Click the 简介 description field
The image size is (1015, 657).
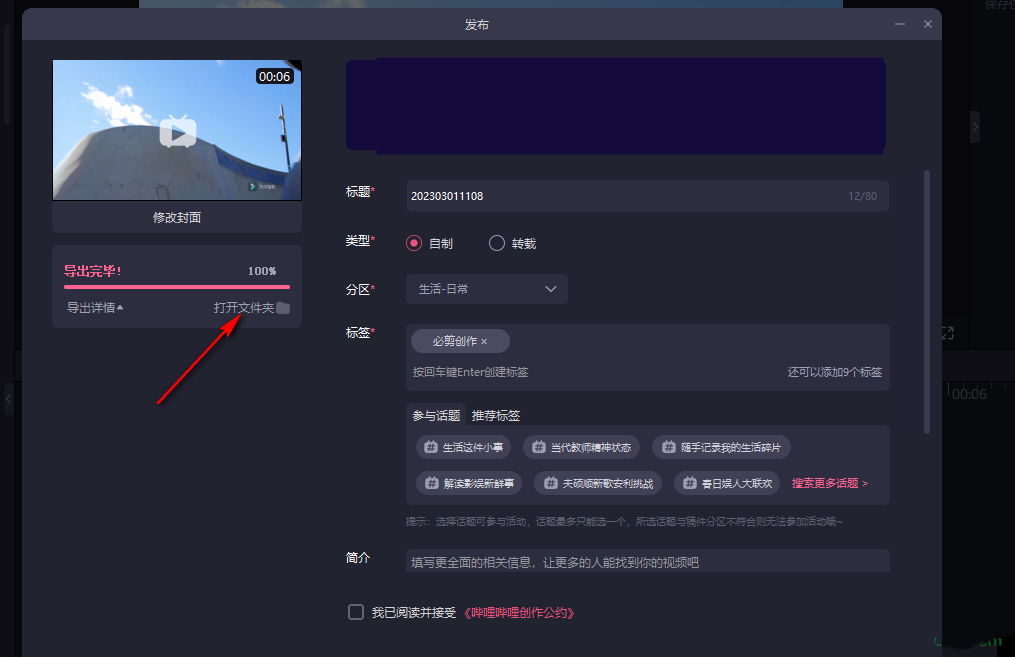[647, 561]
